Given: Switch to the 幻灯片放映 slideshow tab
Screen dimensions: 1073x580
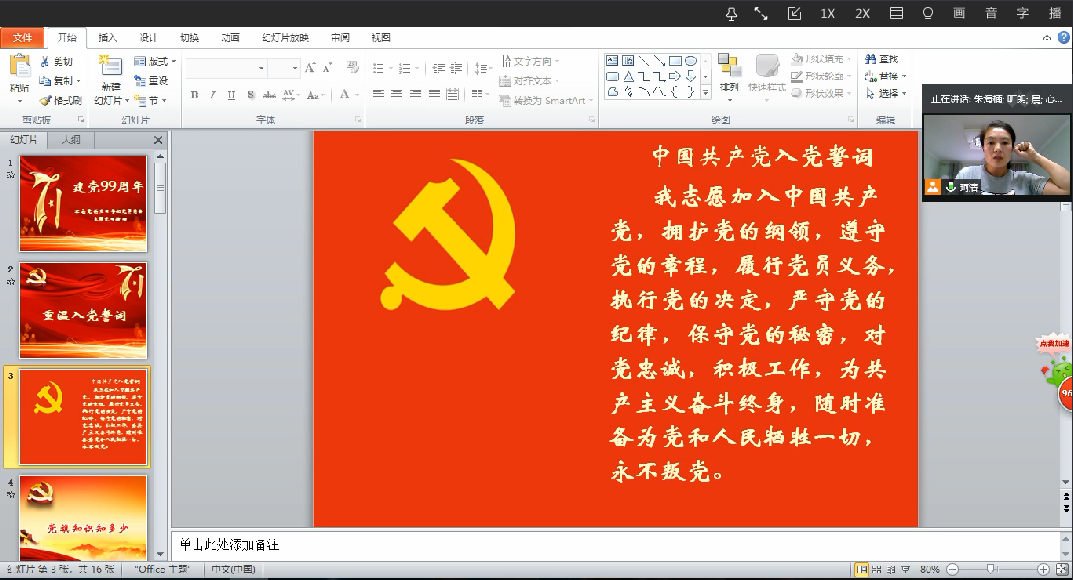Looking at the screenshot, I should click(x=285, y=38).
